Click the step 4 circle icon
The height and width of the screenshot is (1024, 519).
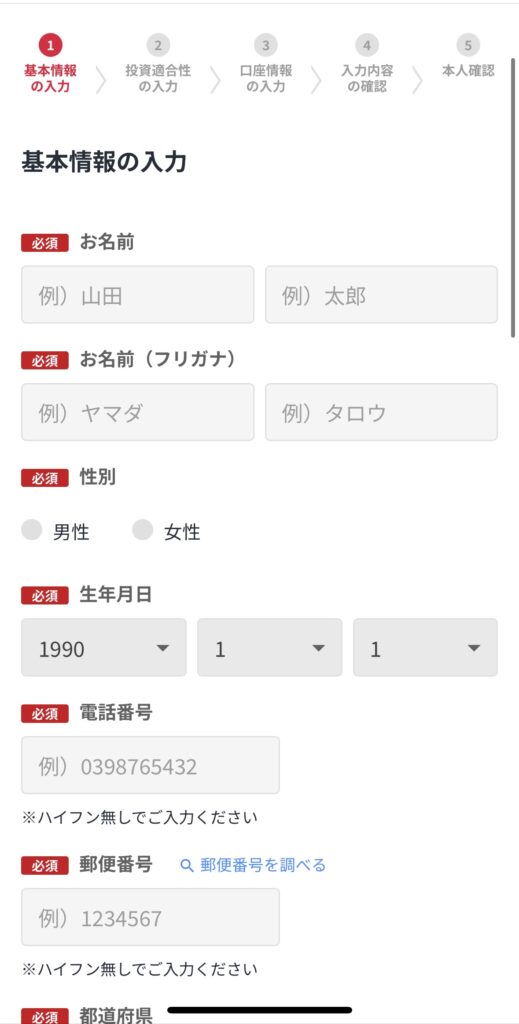pos(367,46)
